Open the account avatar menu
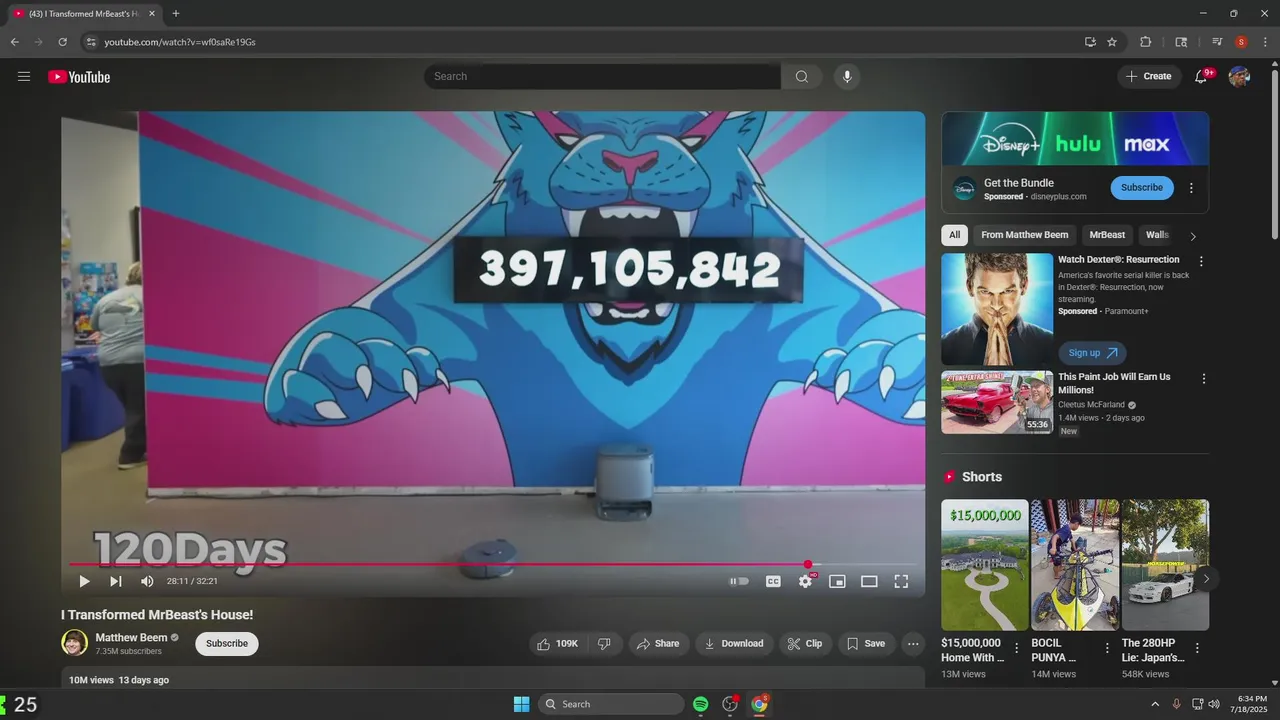 (1239, 77)
